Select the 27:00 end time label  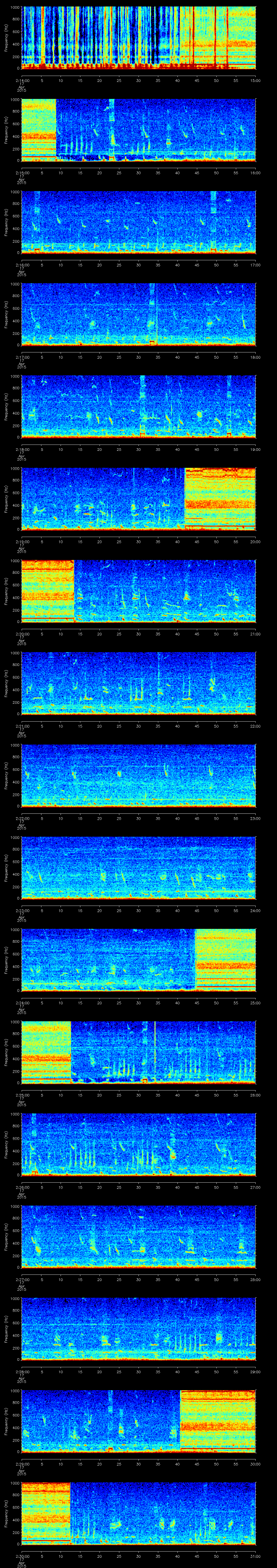click(255, 1187)
